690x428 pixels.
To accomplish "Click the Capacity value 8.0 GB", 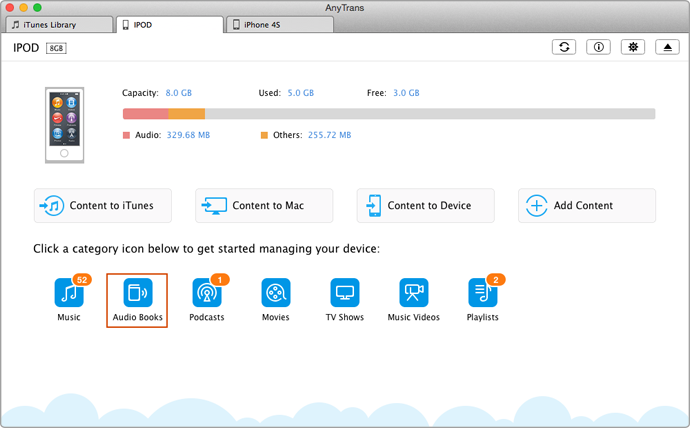I will (x=179, y=93).
